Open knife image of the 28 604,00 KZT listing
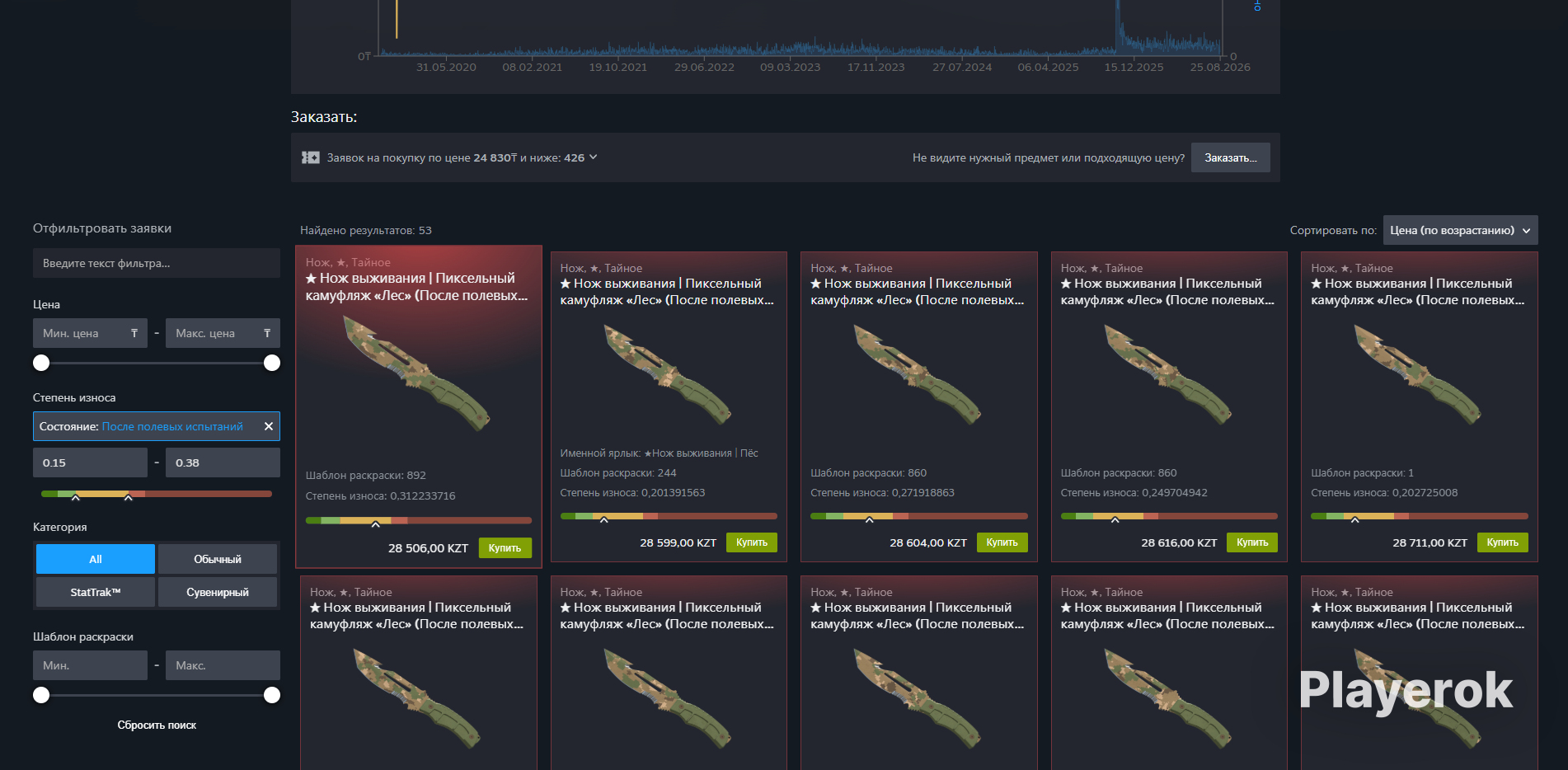1568x770 pixels. 918,373
